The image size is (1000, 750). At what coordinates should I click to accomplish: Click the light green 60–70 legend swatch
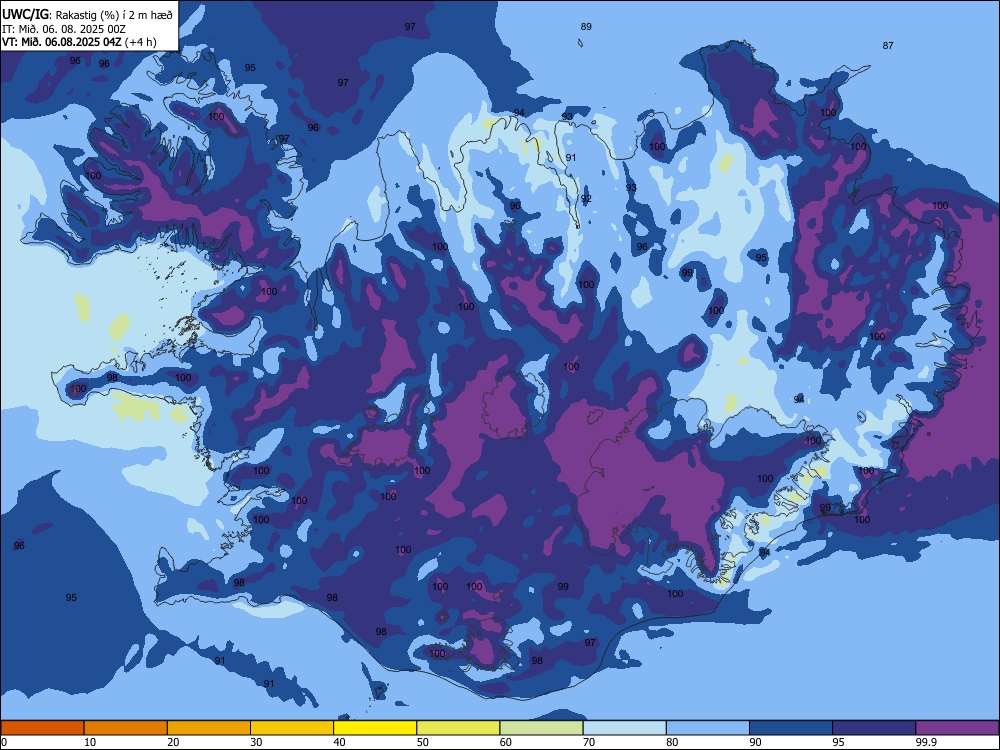tap(541, 728)
